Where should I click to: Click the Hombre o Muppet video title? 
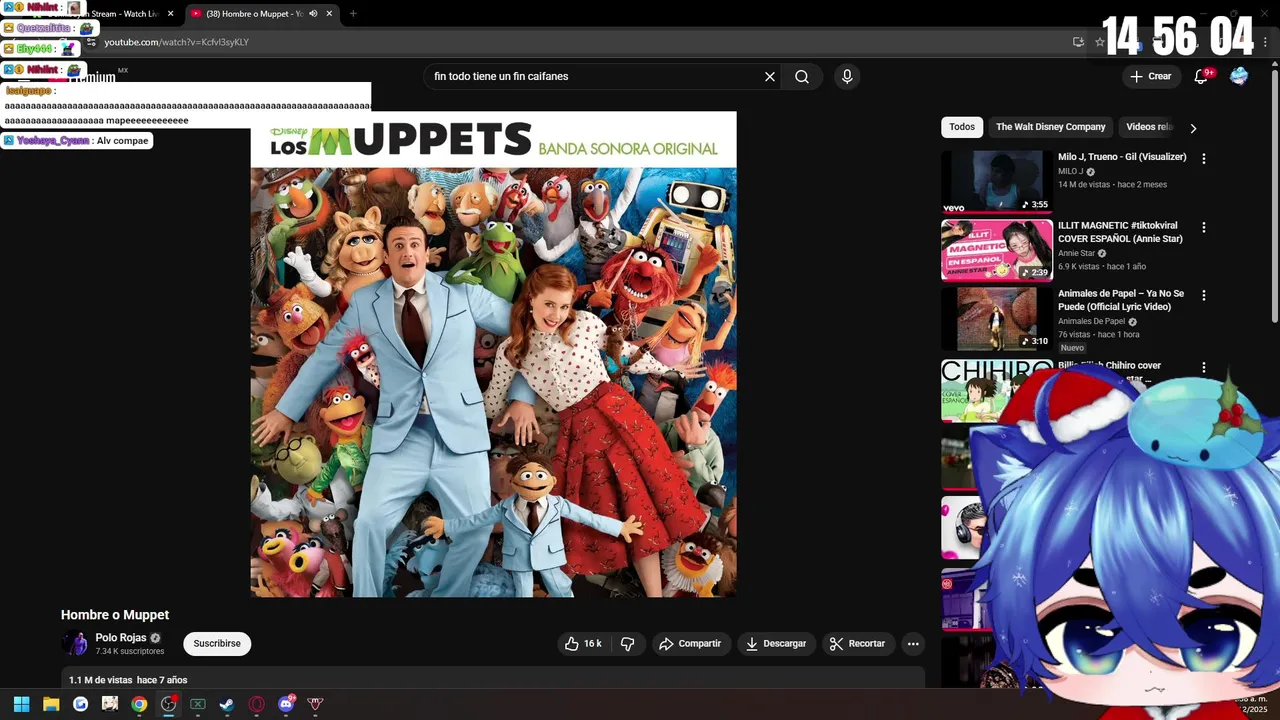pos(115,615)
